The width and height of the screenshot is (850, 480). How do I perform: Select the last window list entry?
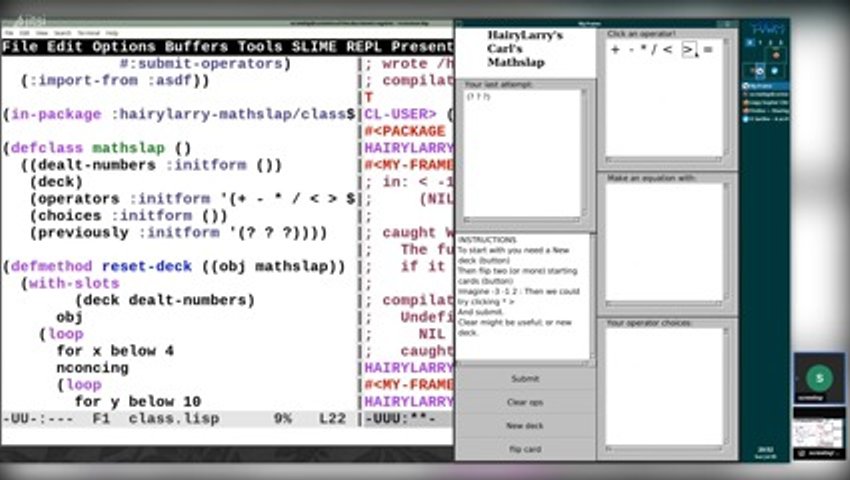[x=765, y=119]
